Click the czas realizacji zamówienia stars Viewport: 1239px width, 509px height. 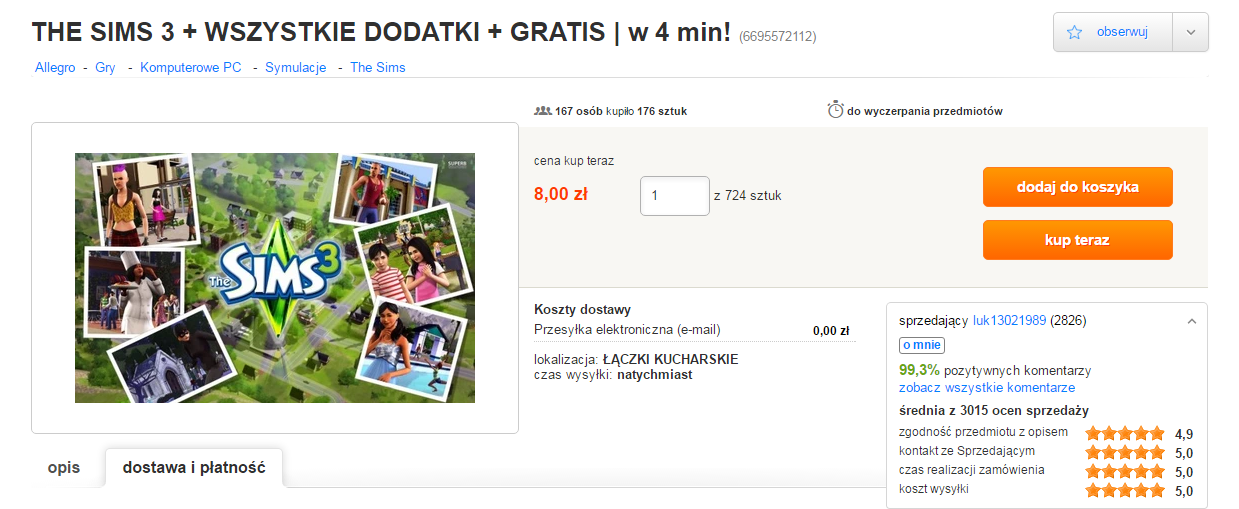pos(1125,471)
